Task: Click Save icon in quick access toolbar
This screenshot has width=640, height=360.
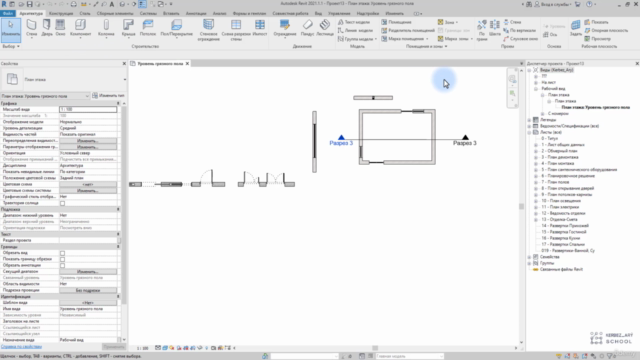Action: pos(29,4)
